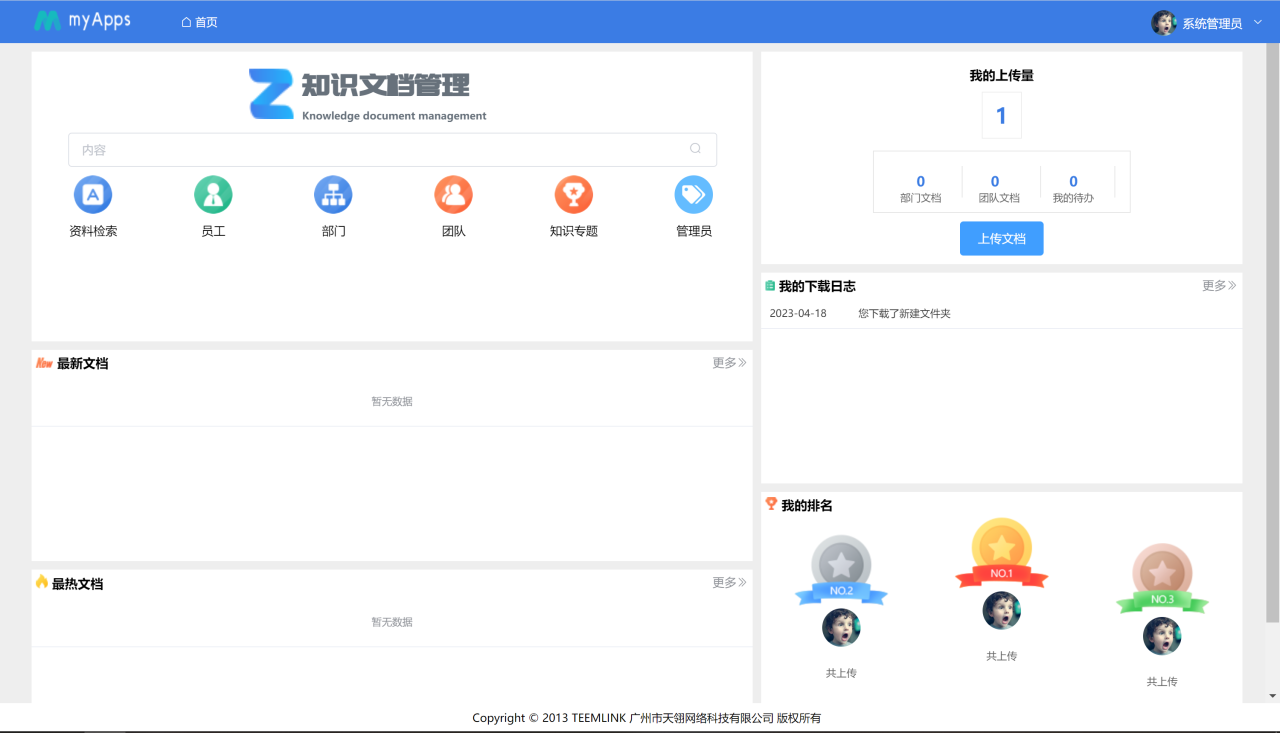
Task: Select the 员工 (Employee) icon
Action: click(213, 194)
